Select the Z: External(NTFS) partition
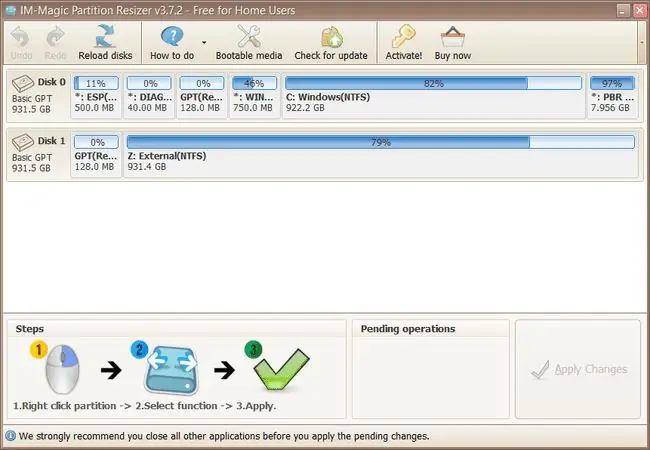Image resolution: width=650 pixels, height=450 pixels. coord(381,155)
